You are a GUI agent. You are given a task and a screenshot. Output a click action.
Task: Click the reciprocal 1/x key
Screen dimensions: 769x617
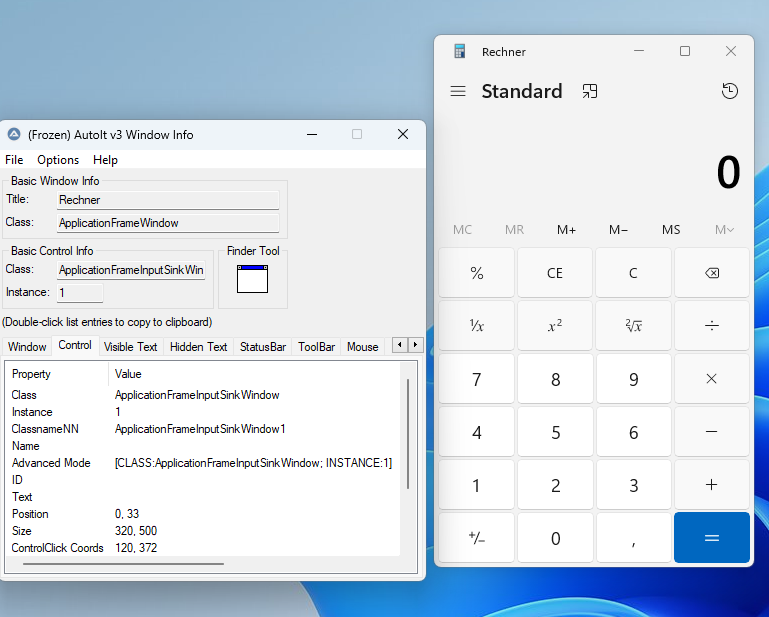[x=477, y=326]
